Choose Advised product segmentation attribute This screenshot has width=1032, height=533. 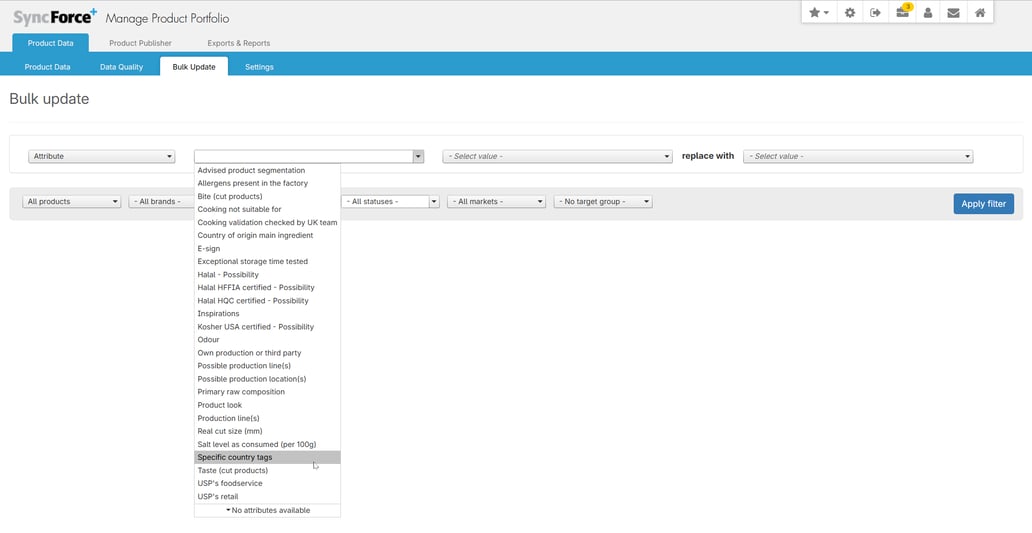pyautogui.click(x=267, y=170)
